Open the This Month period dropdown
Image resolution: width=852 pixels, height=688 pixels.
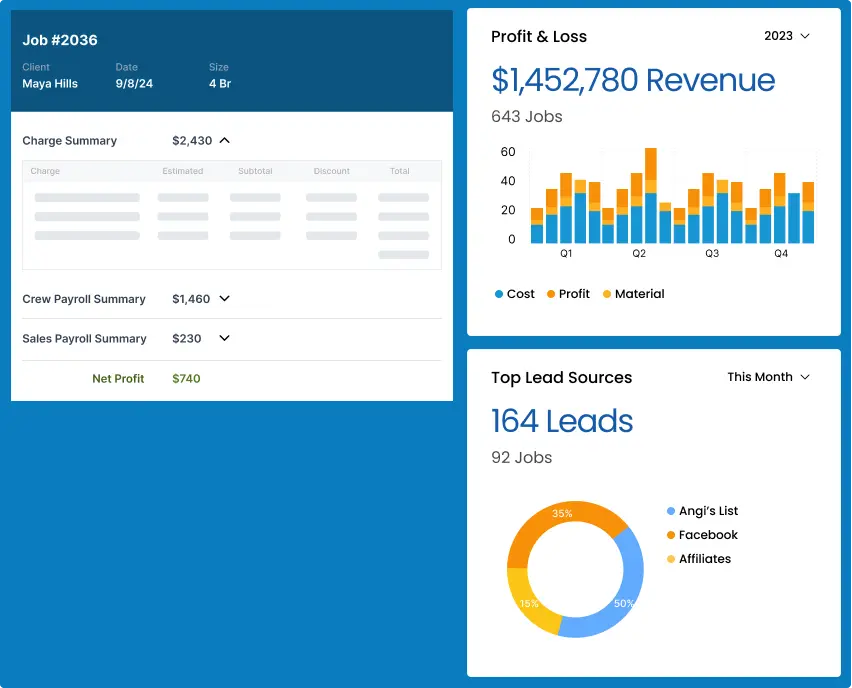click(768, 377)
